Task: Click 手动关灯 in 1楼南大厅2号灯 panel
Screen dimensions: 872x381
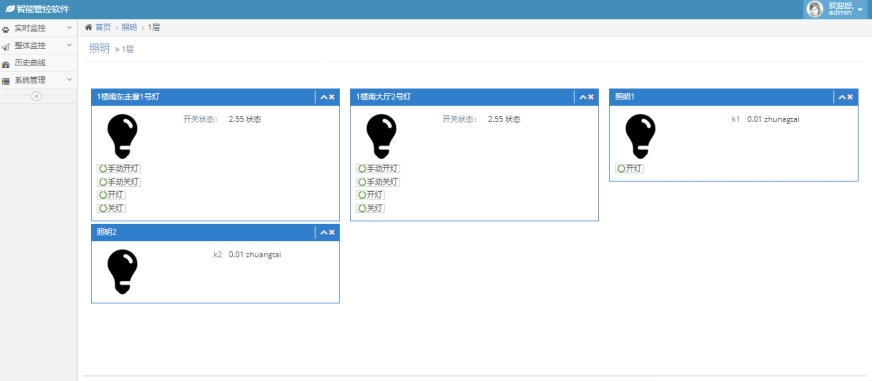Action: [x=378, y=182]
